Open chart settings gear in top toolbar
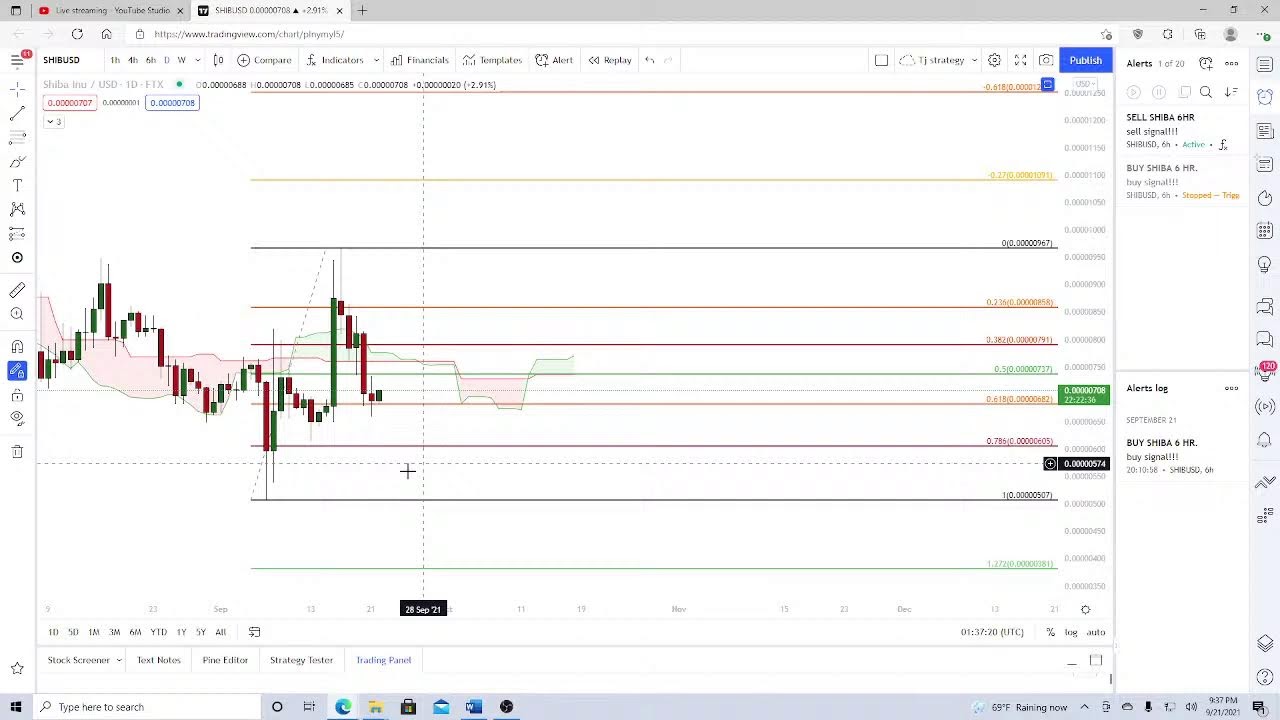This screenshot has height=720, width=1280. tap(994, 60)
